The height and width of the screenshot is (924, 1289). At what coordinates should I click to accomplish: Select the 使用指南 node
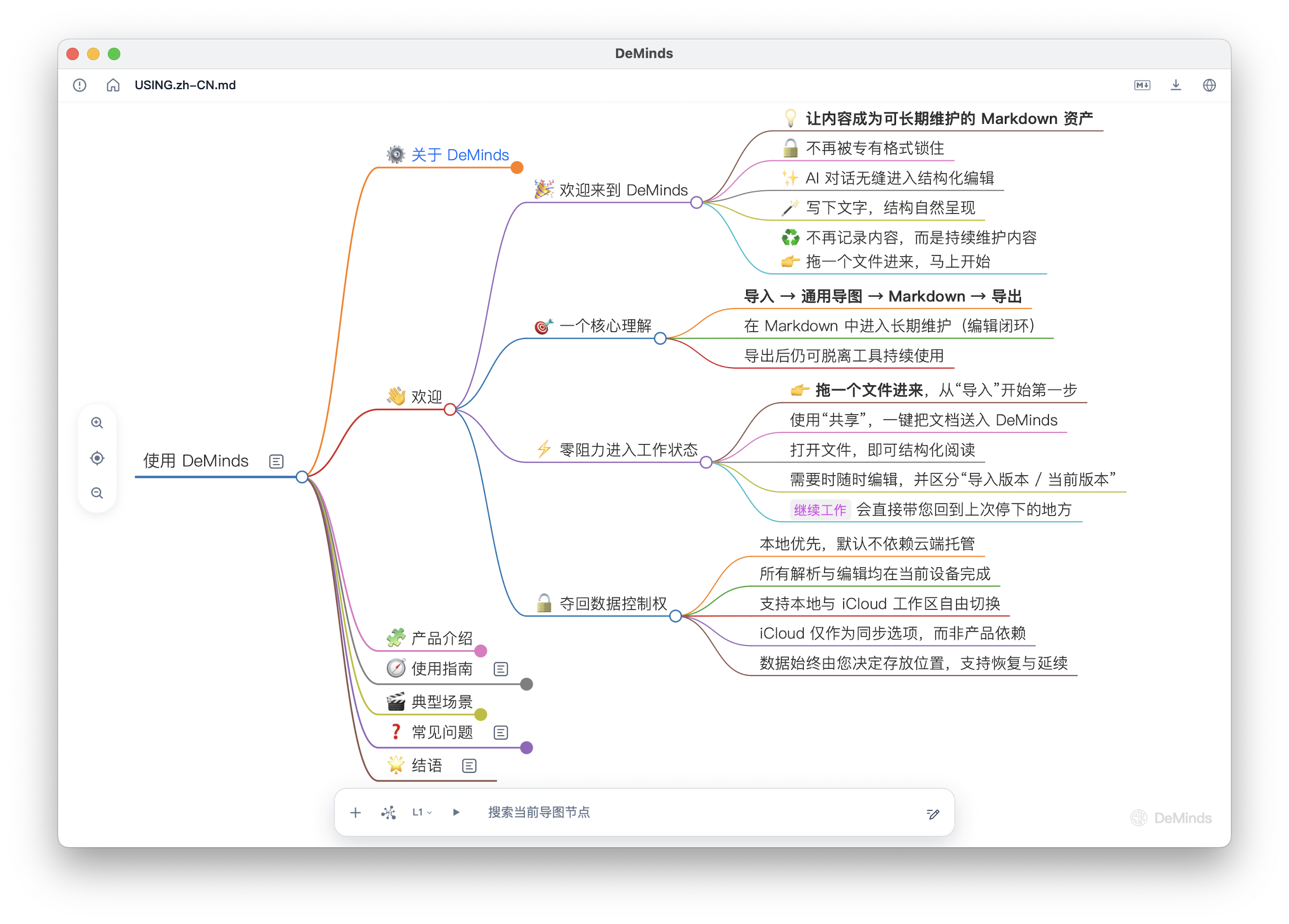click(429, 669)
